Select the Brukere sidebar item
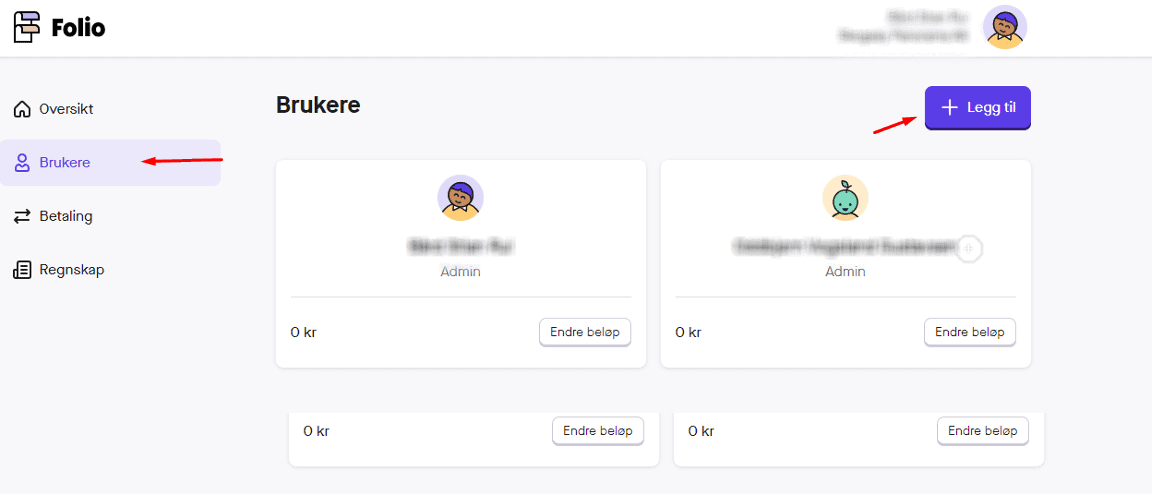 point(65,163)
